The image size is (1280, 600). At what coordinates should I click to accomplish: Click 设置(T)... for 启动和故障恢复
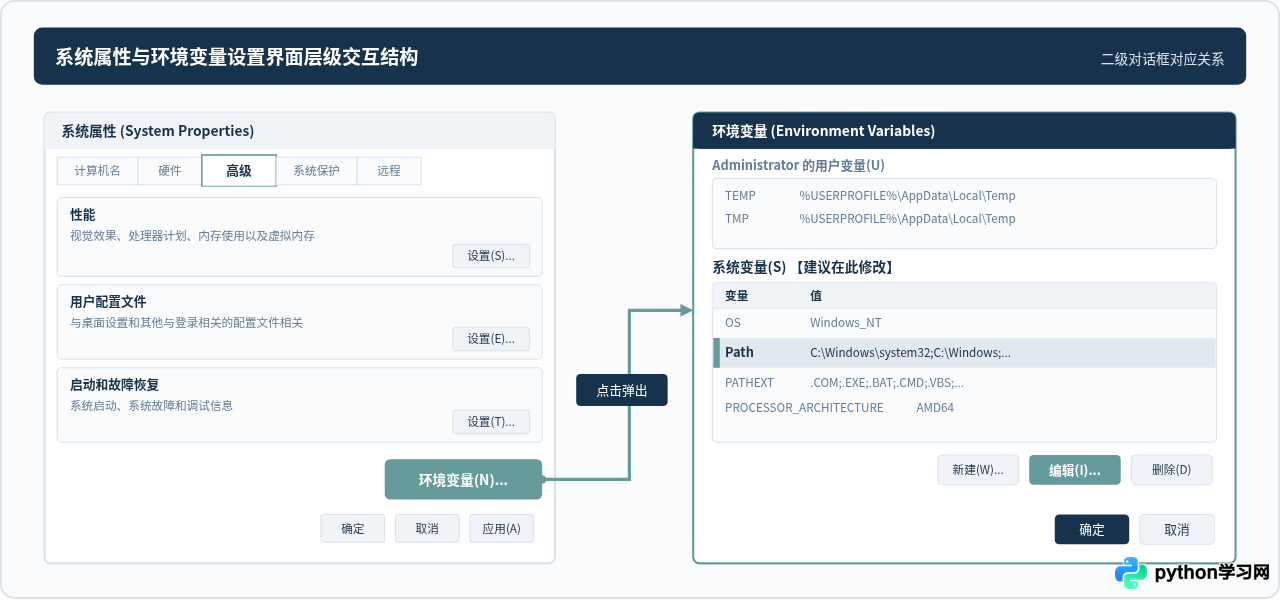[x=491, y=422]
